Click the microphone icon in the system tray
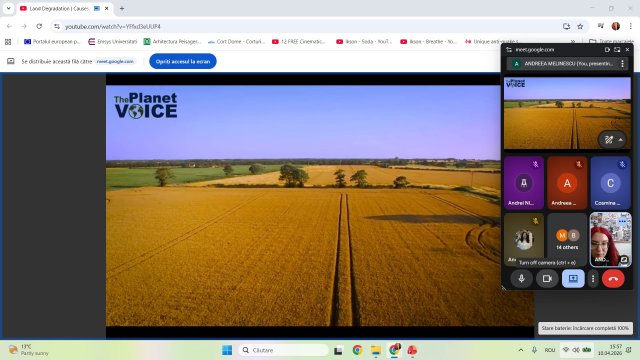The width and height of the screenshot is (640, 360). [x=534, y=350]
